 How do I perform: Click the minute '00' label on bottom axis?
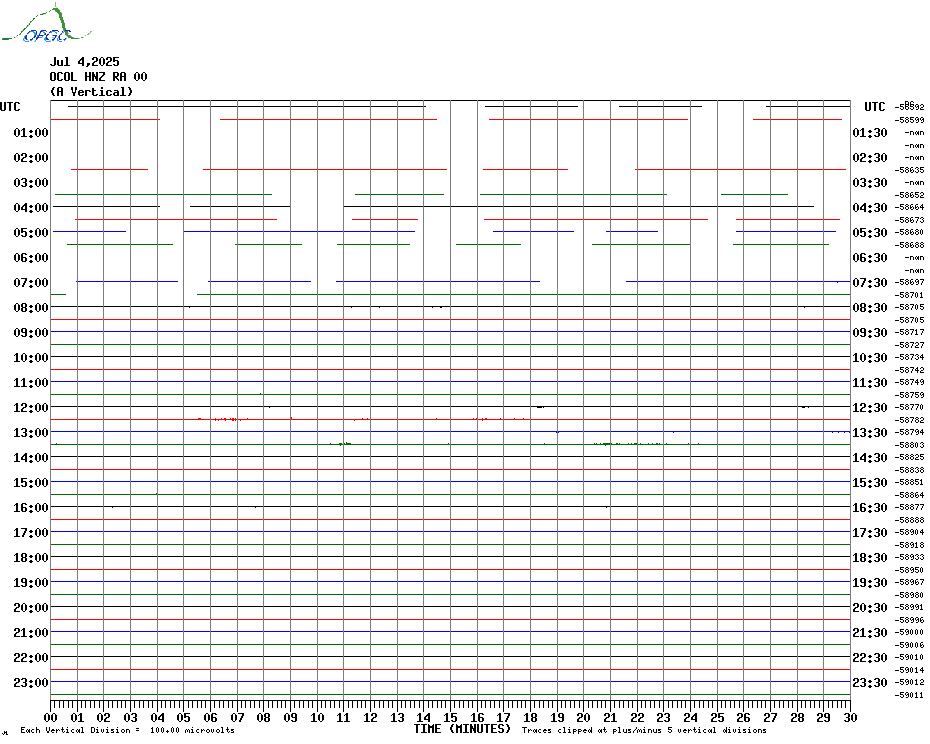point(50,718)
